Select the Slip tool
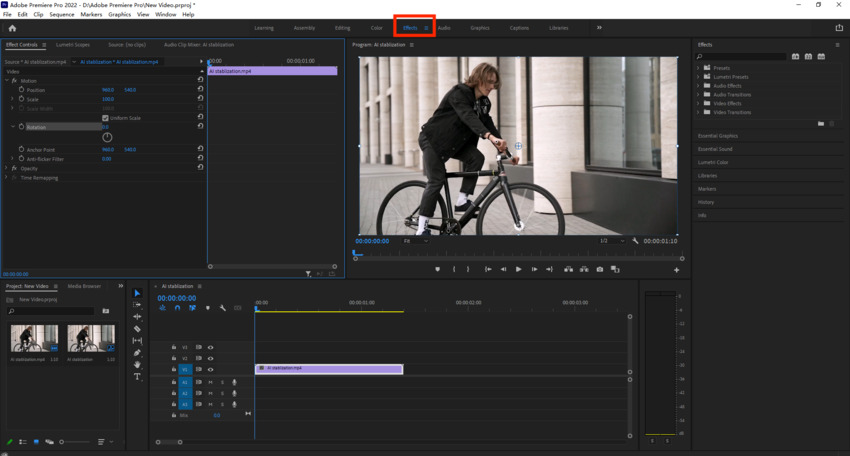 137,341
